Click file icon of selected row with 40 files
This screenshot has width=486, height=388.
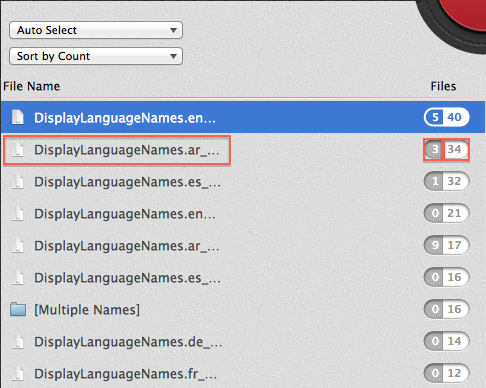[x=18, y=117]
